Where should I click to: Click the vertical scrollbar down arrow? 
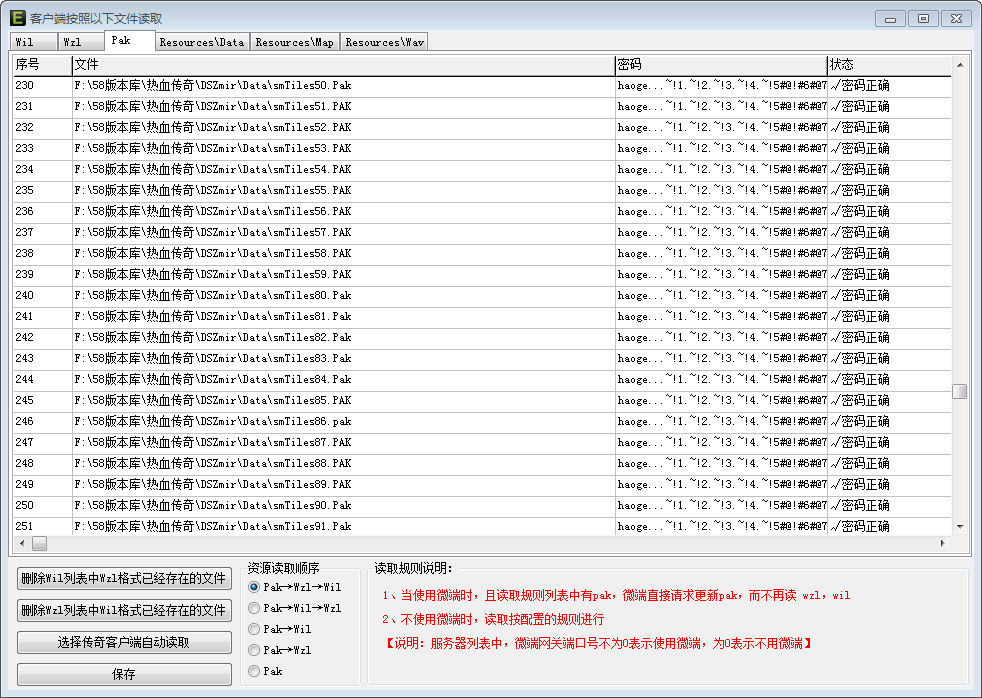click(x=960, y=526)
